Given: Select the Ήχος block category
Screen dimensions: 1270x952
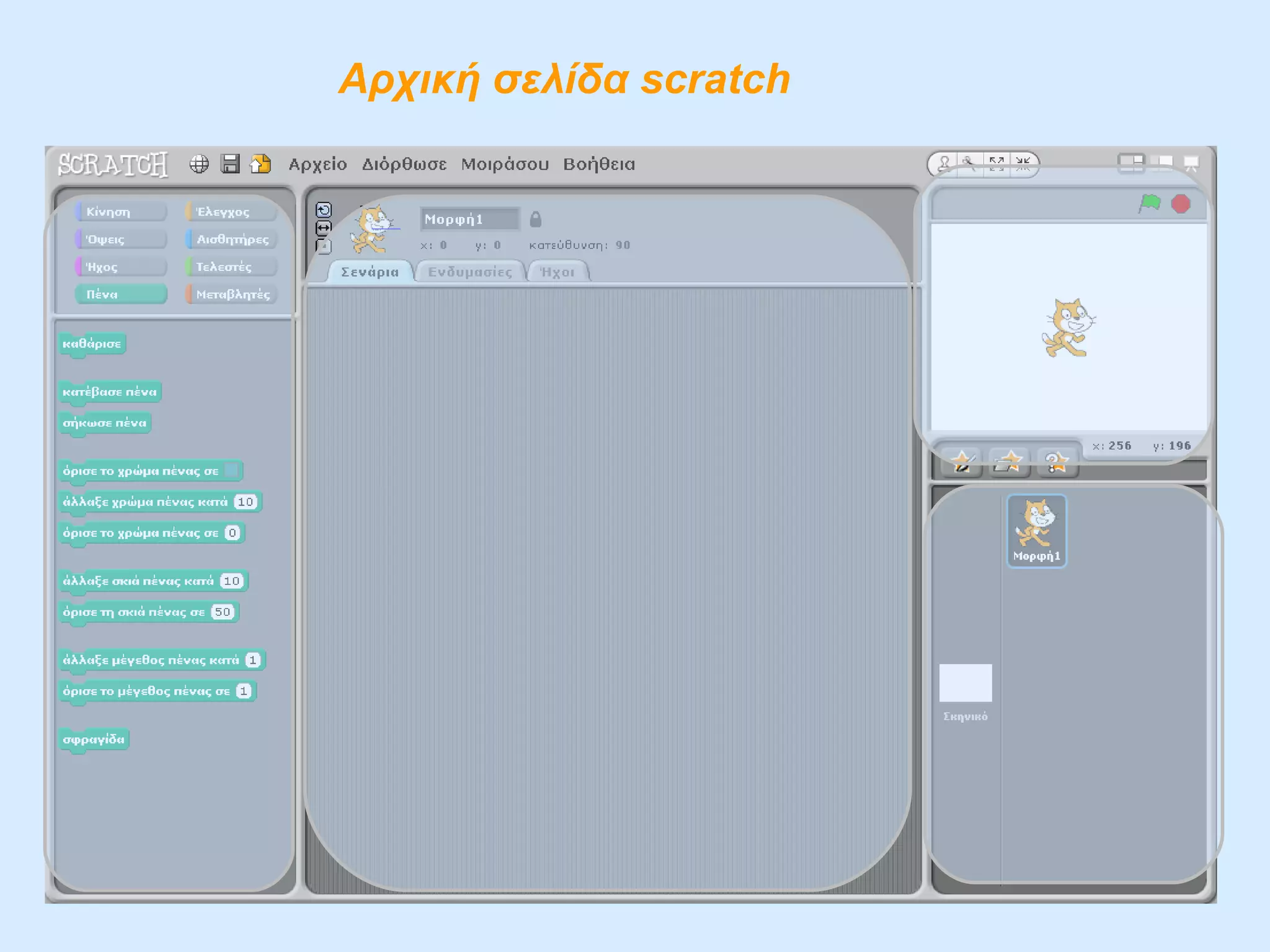Looking at the screenshot, I should [x=121, y=267].
